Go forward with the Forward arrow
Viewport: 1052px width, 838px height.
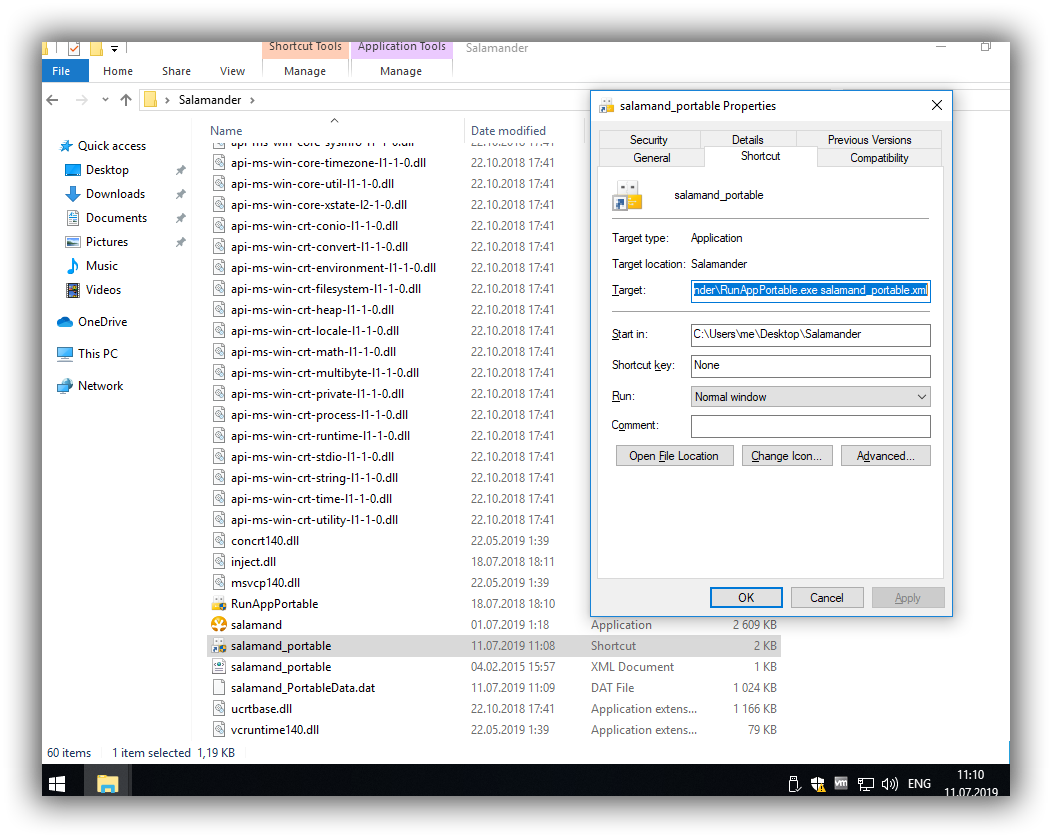[x=81, y=100]
